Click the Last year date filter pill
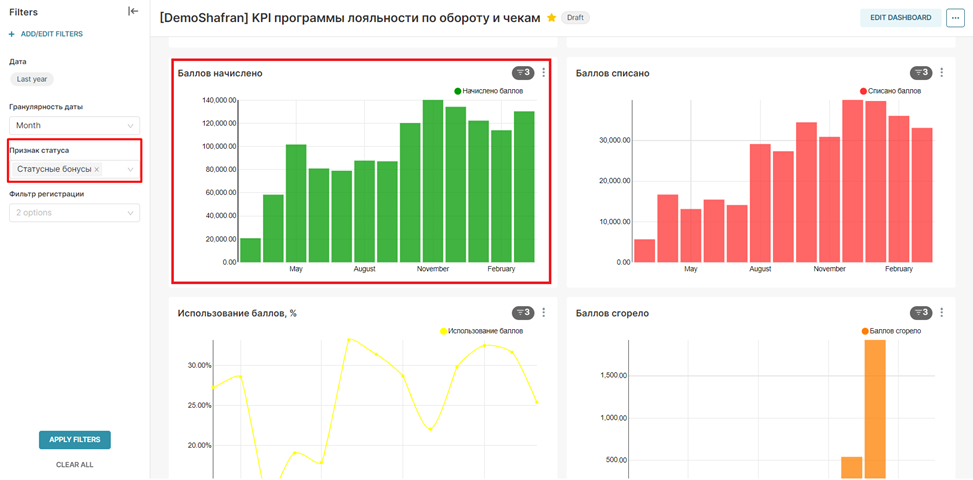This screenshot has width=973, height=480. point(32,79)
